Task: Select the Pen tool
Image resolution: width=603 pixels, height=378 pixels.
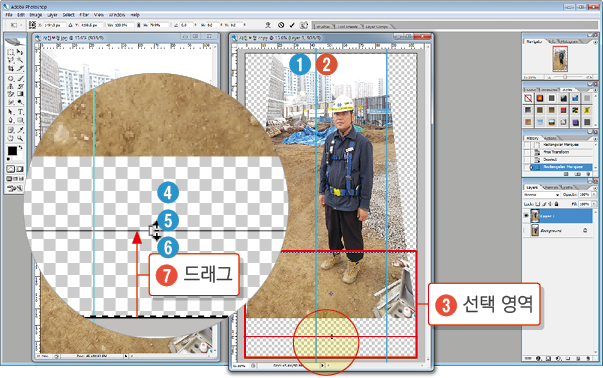Action: (x=10, y=120)
